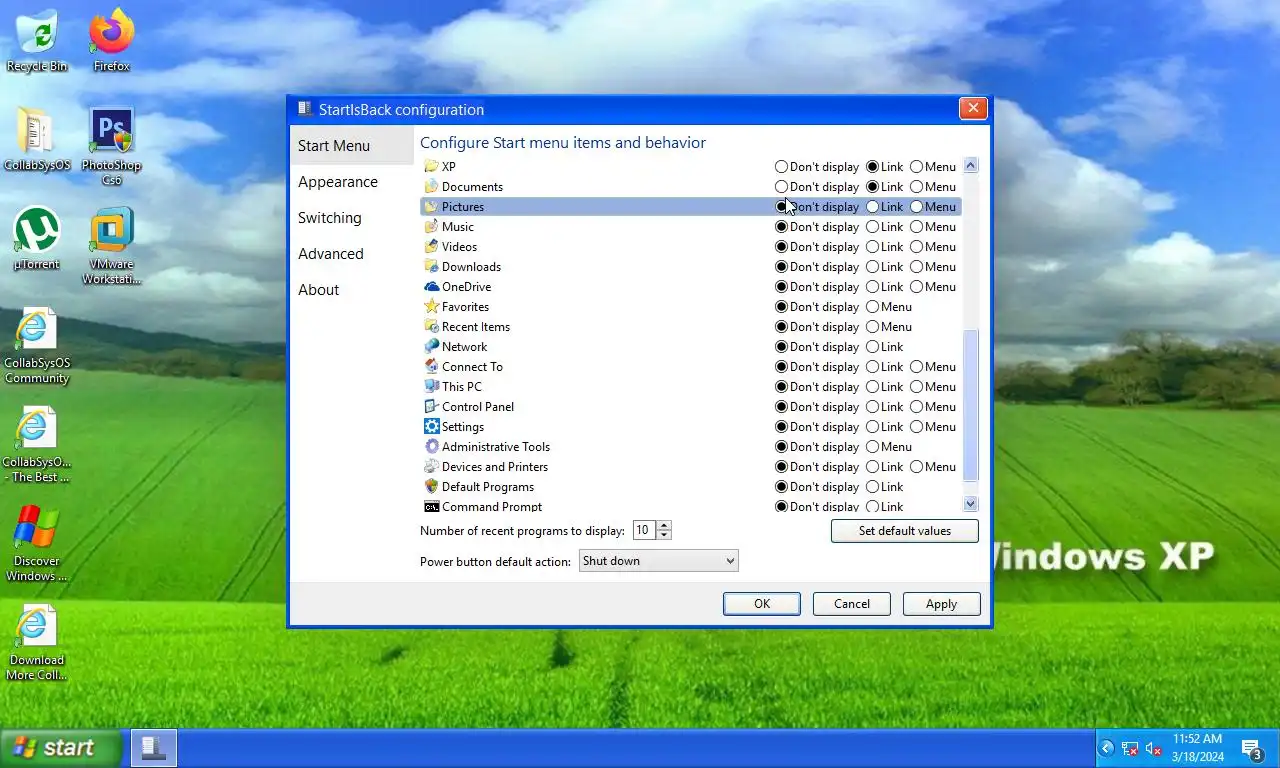Open Power button default action dropdown

tap(659, 561)
